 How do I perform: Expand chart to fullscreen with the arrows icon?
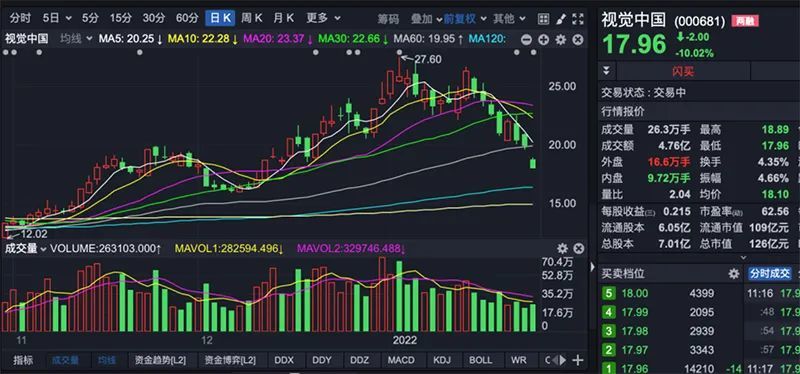click(578, 19)
